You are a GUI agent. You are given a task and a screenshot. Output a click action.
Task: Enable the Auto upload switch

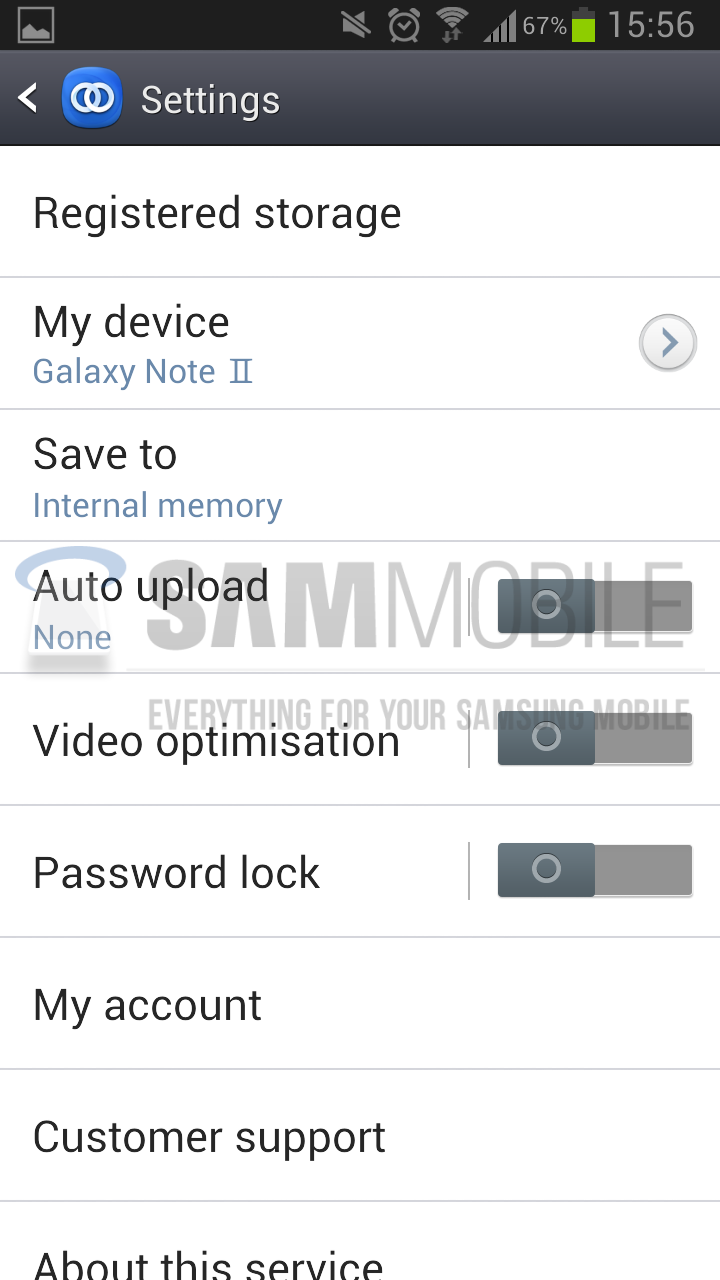(x=595, y=606)
